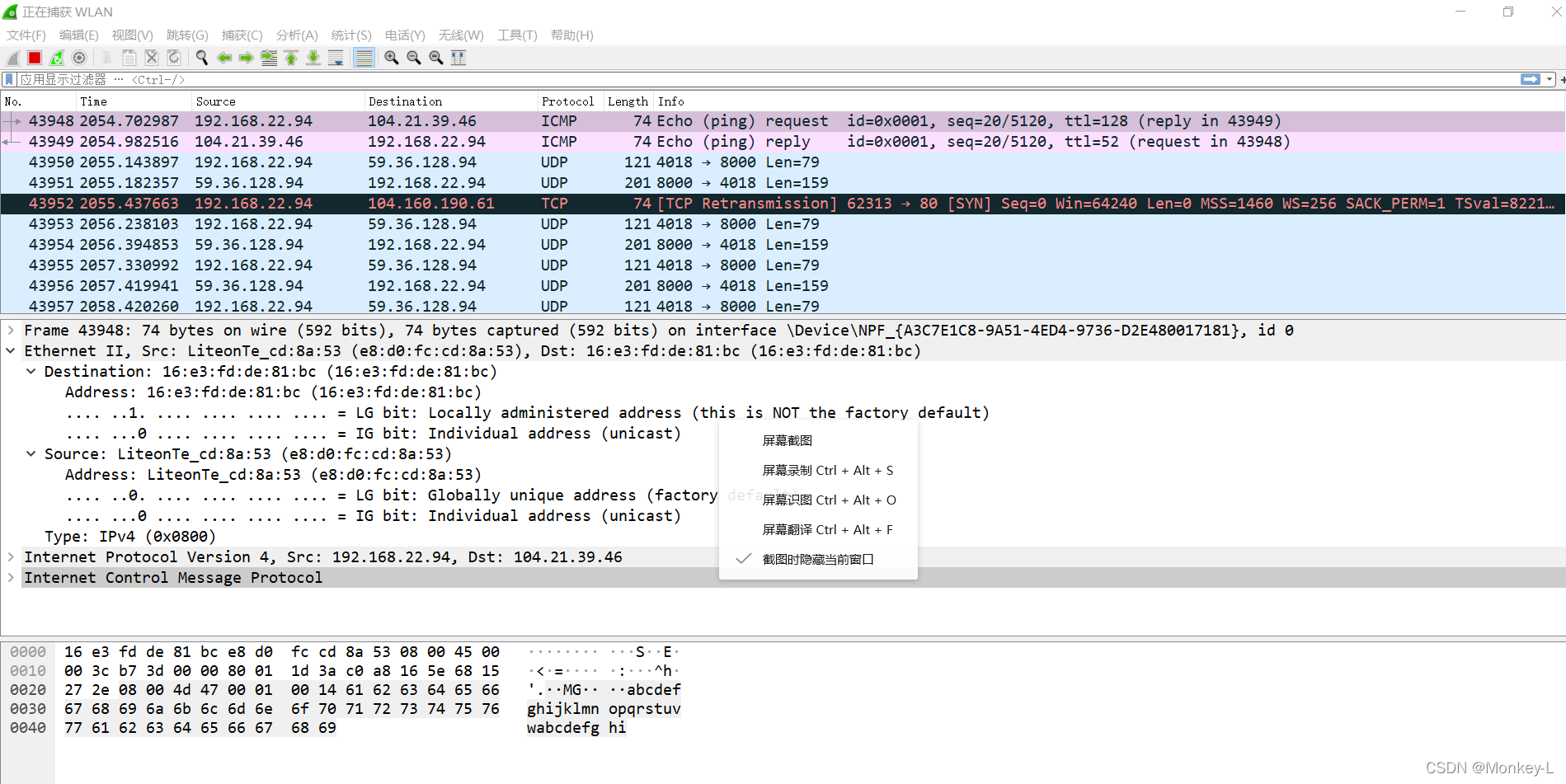Open the 分析(A) menu
The width and height of the screenshot is (1566, 784).
[297, 35]
